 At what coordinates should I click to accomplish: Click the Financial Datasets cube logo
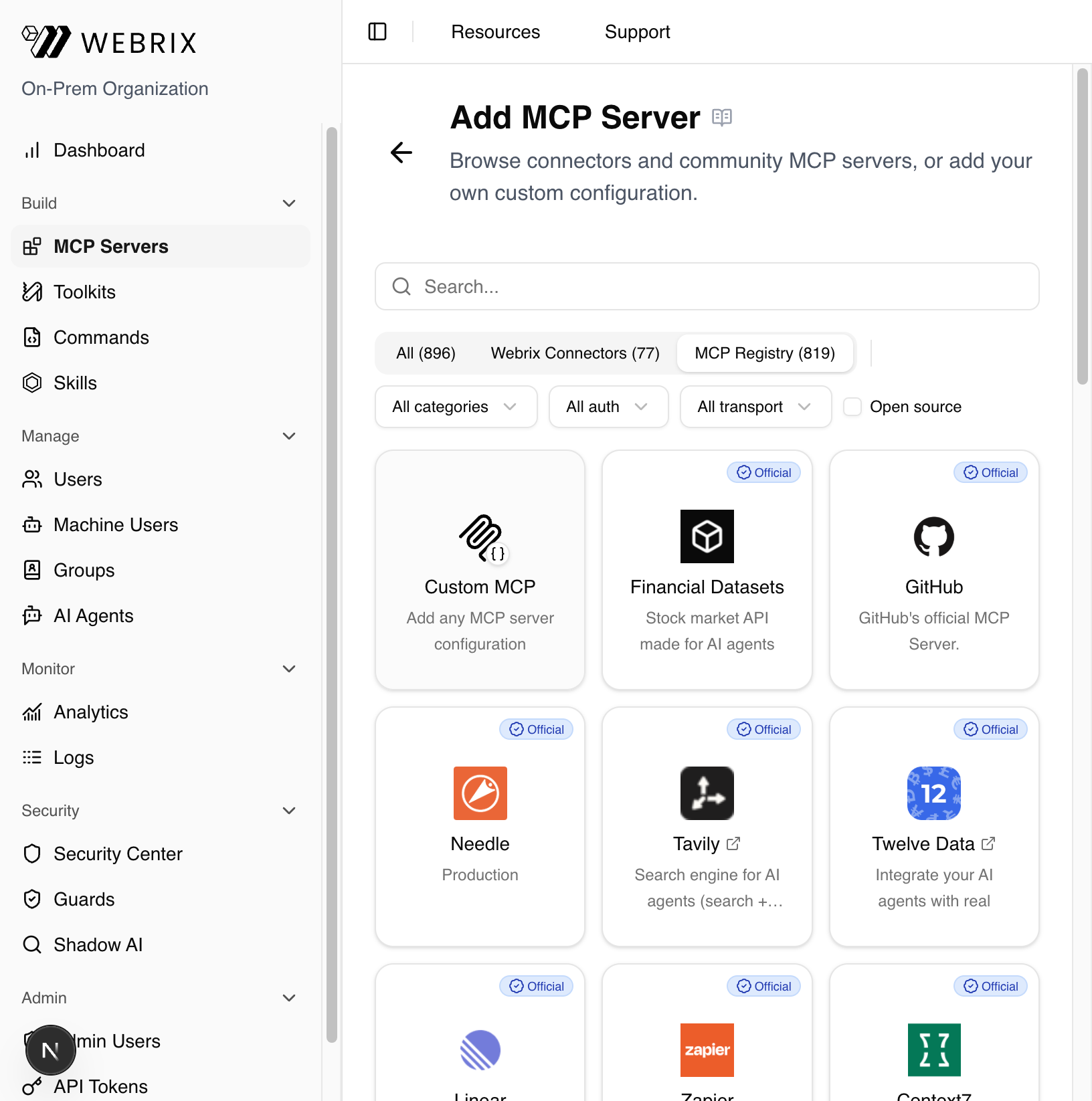(x=707, y=536)
